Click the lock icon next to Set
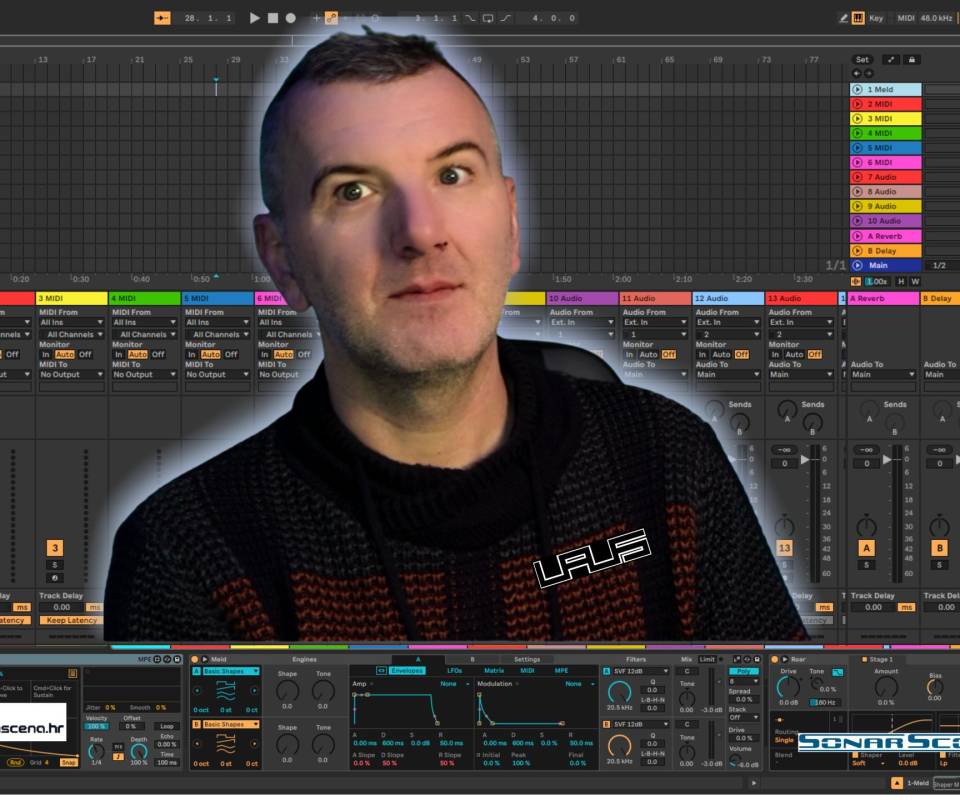 click(912, 59)
